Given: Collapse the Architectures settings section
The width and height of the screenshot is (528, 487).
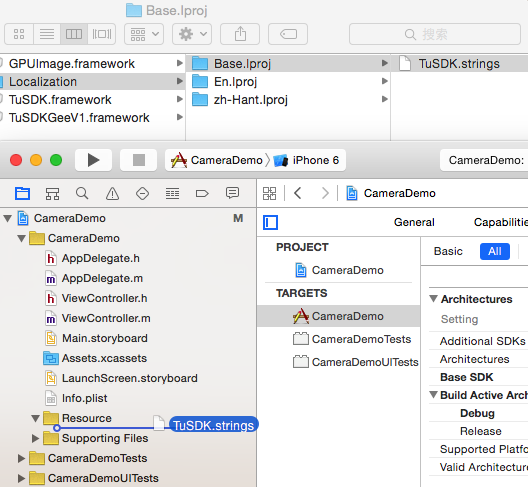Looking at the screenshot, I should click(433, 299).
